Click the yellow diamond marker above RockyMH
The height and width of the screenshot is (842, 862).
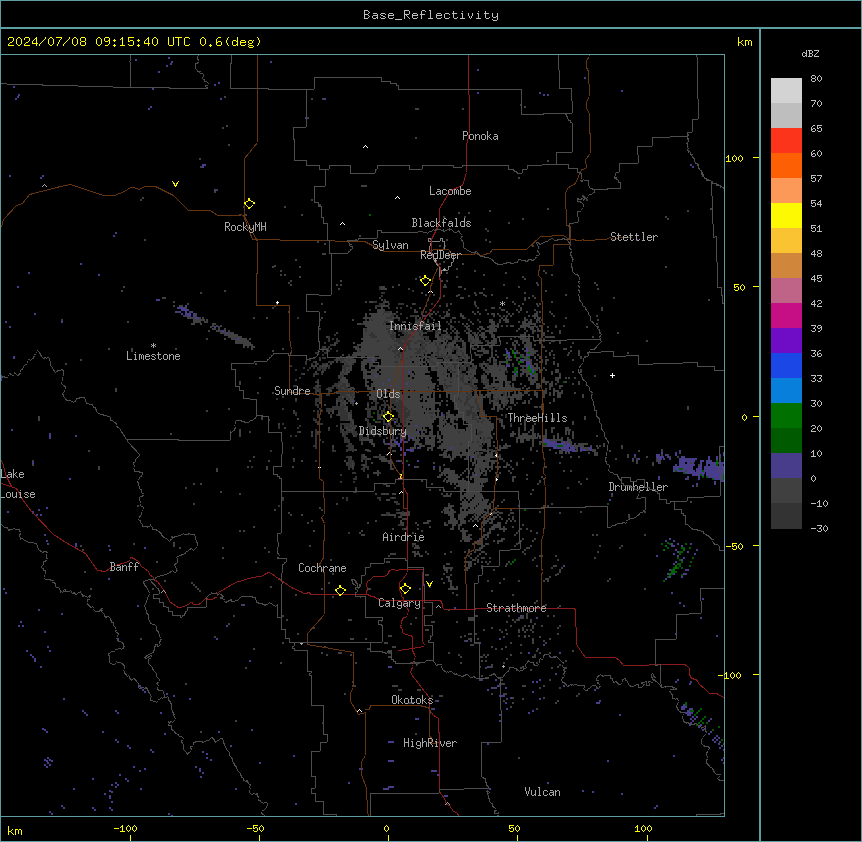(249, 204)
